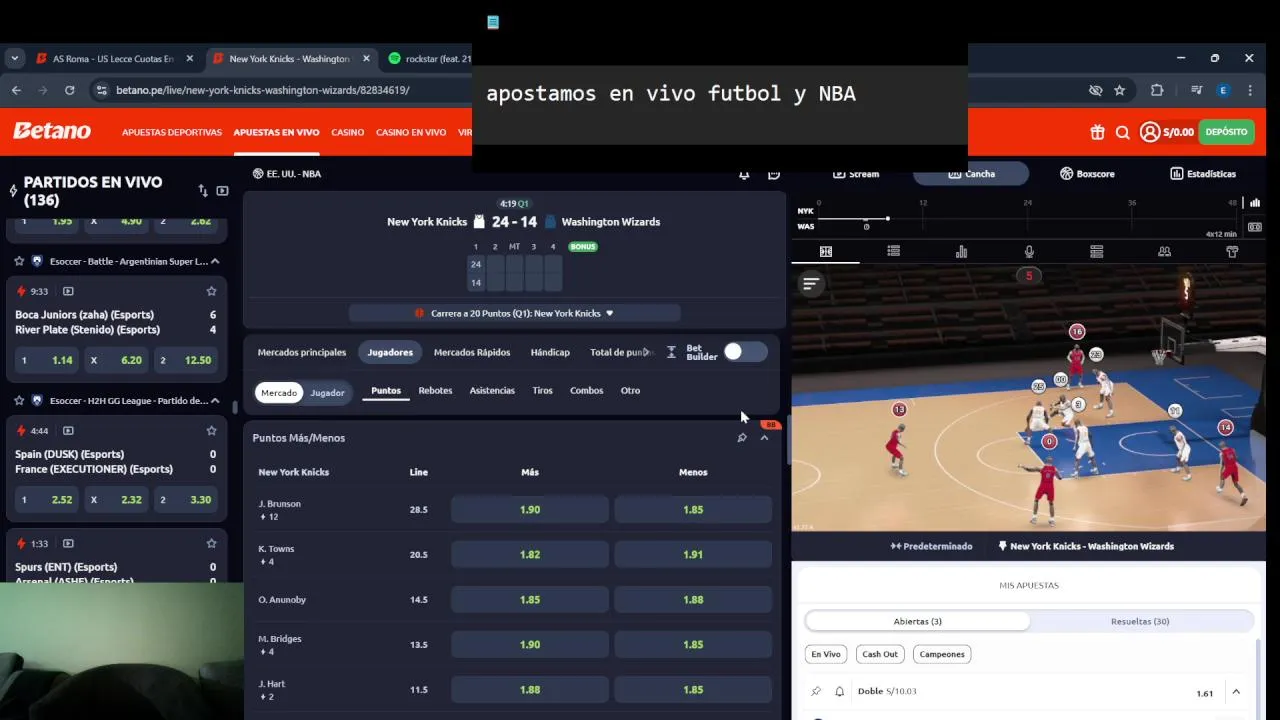This screenshot has height=720, width=1280.
Task: Open the Chrome three-dot menu
Action: tap(1250, 90)
